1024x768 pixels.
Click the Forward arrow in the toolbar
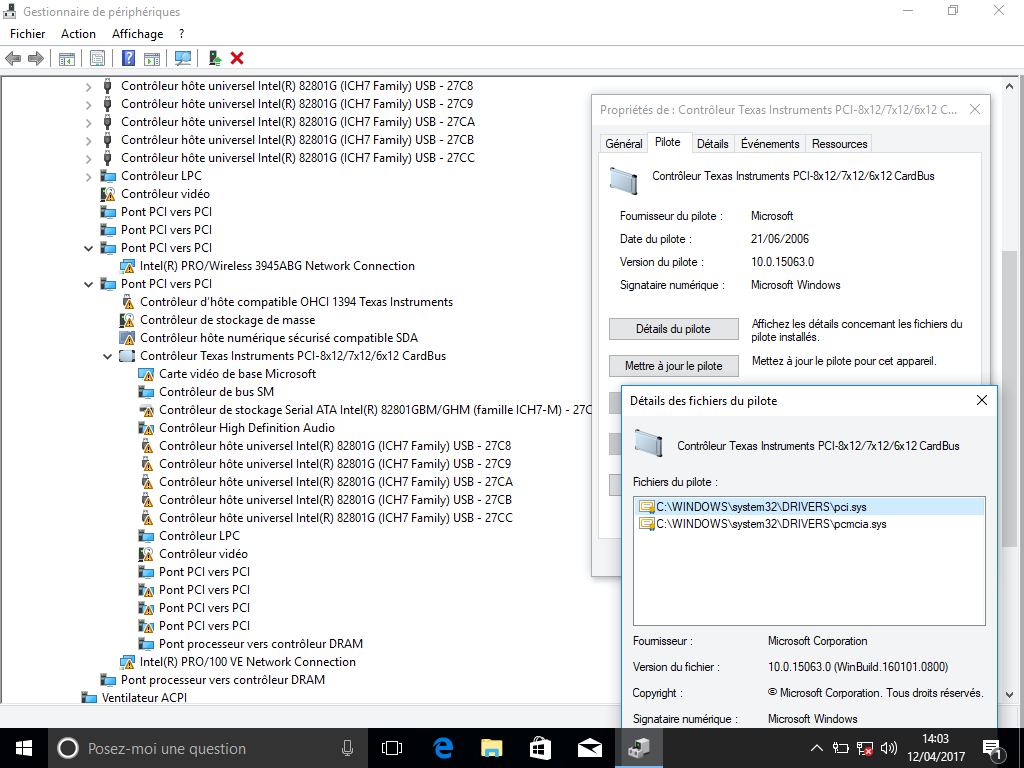36,59
